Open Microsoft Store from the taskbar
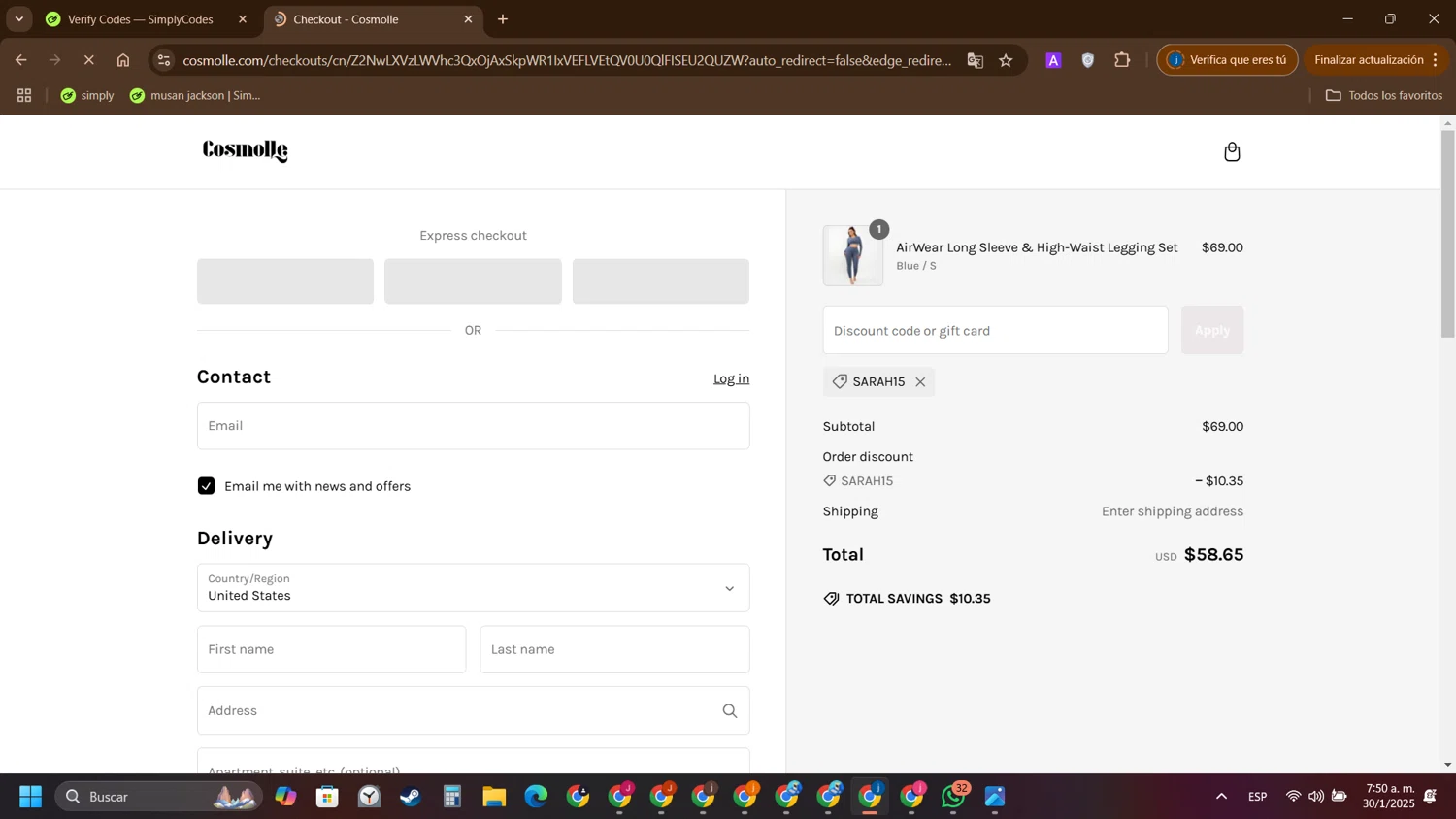Screen dimensions: 1456x819 click(327, 797)
